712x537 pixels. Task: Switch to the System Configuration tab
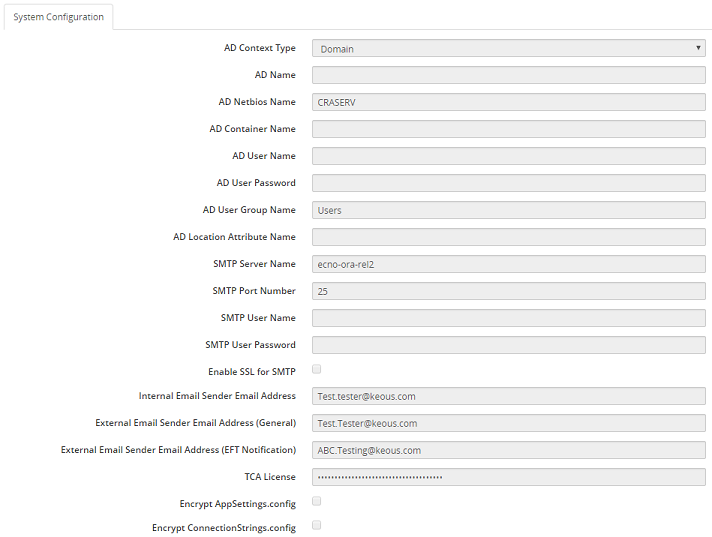(58, 17)
